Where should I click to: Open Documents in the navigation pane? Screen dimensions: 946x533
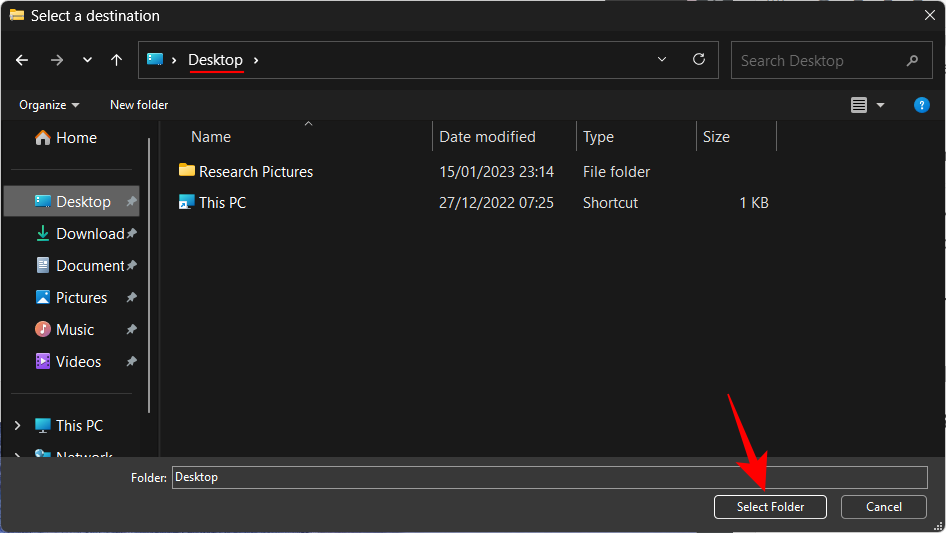[79, 266]
